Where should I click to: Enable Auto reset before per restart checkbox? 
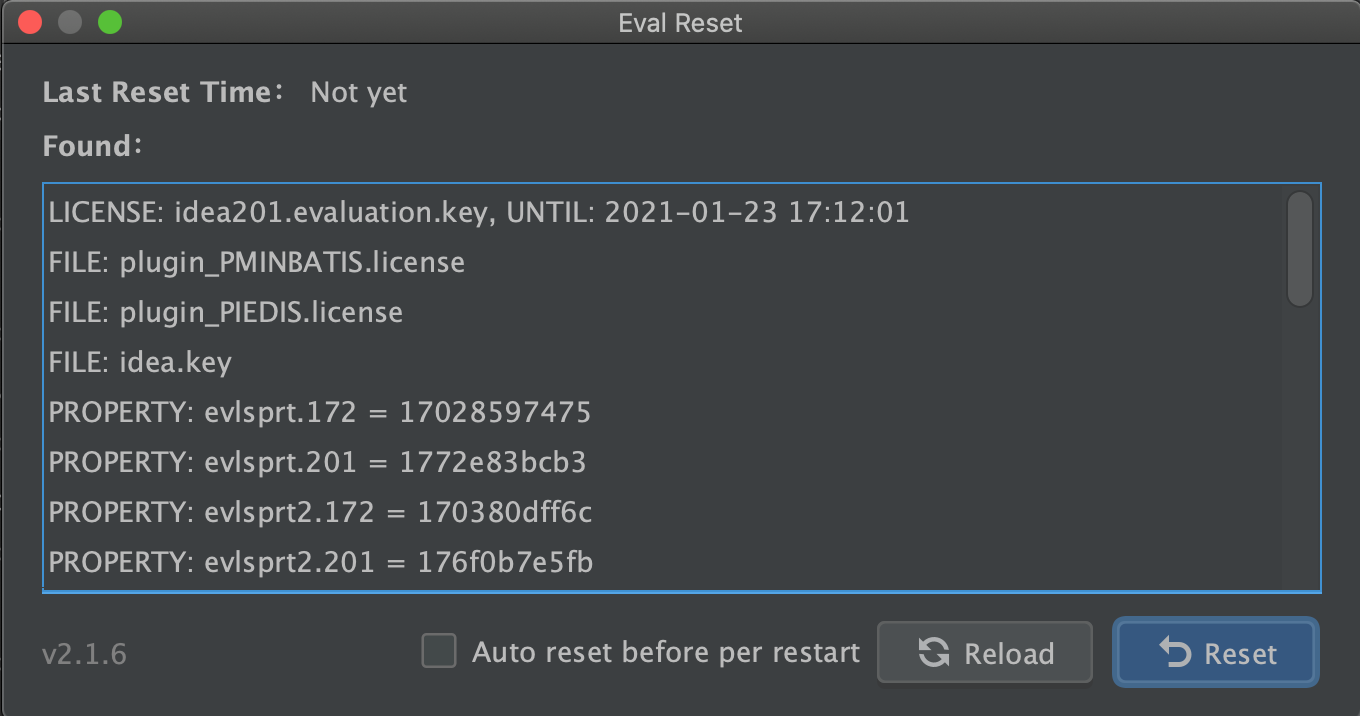tap(438, 652)
